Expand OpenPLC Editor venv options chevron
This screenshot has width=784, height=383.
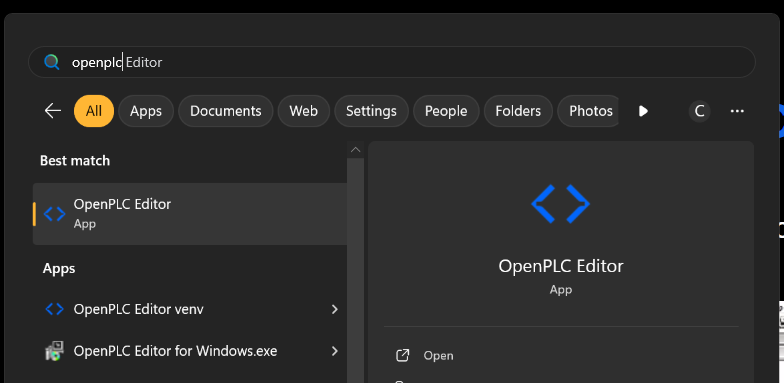[x=334, y=310]
